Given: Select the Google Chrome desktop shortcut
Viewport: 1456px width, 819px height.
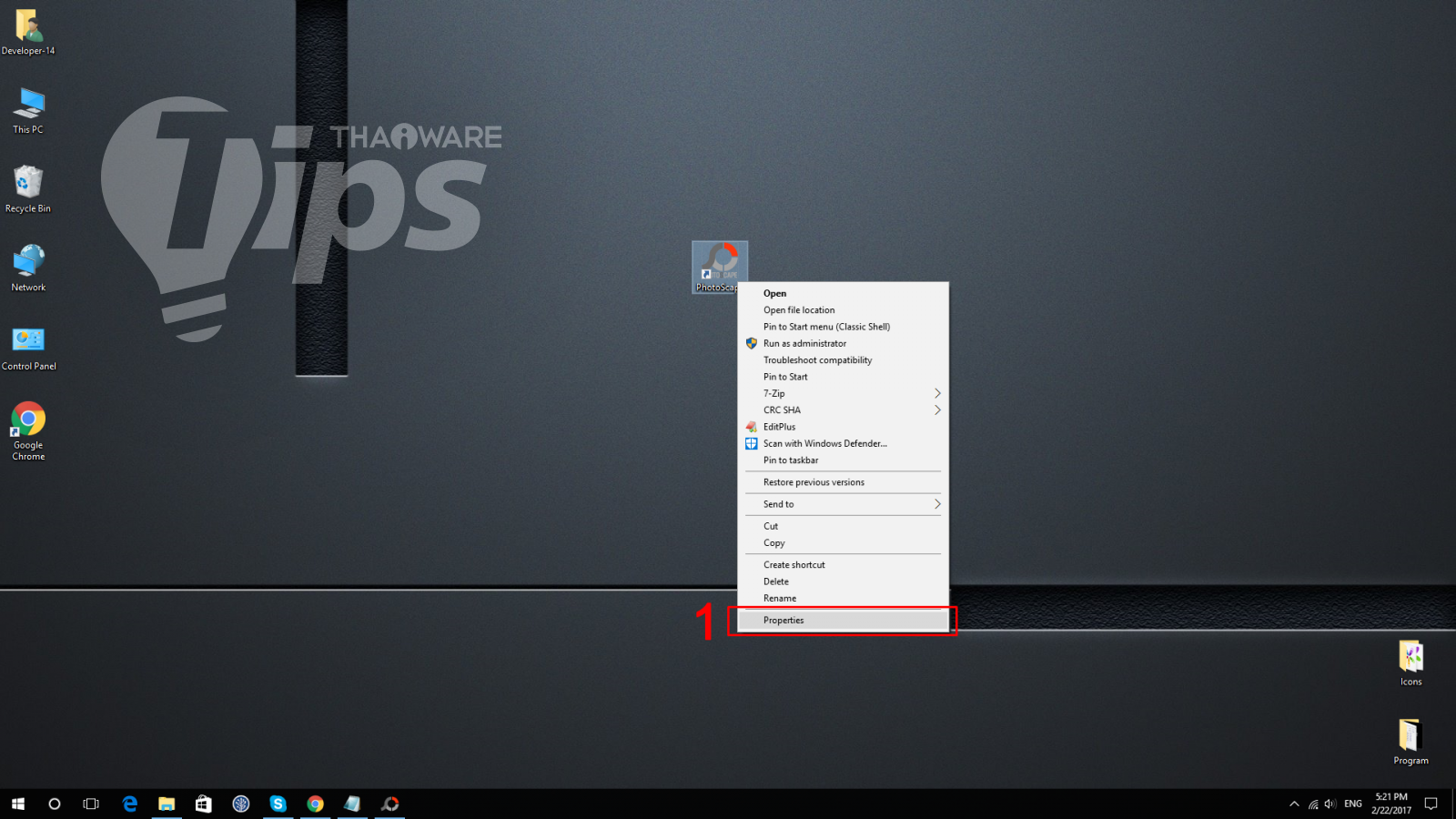Looking at the screenshot, I should tap(28, 431).
